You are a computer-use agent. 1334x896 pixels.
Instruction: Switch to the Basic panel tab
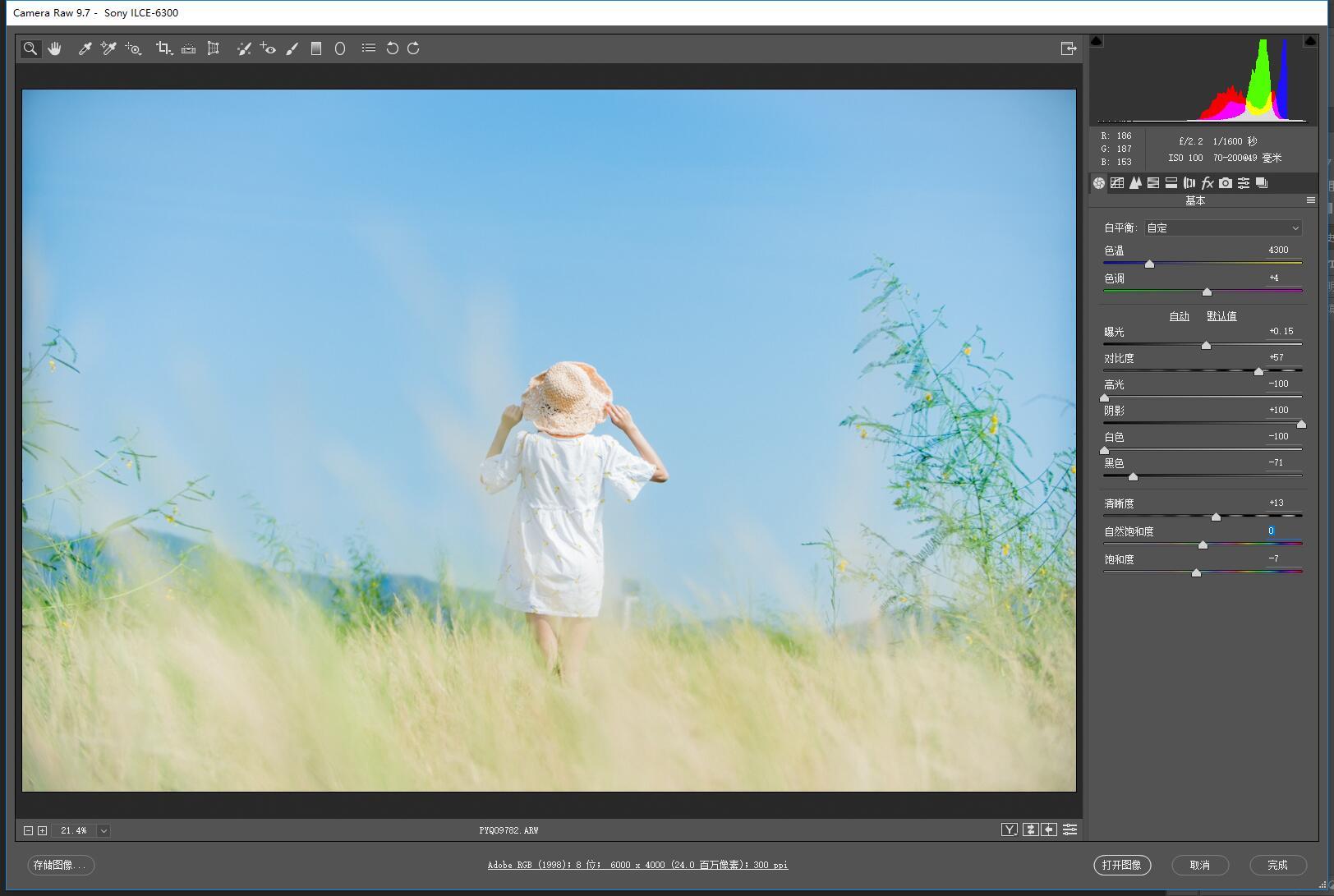pyautogui.click(x=1099, y=183)
